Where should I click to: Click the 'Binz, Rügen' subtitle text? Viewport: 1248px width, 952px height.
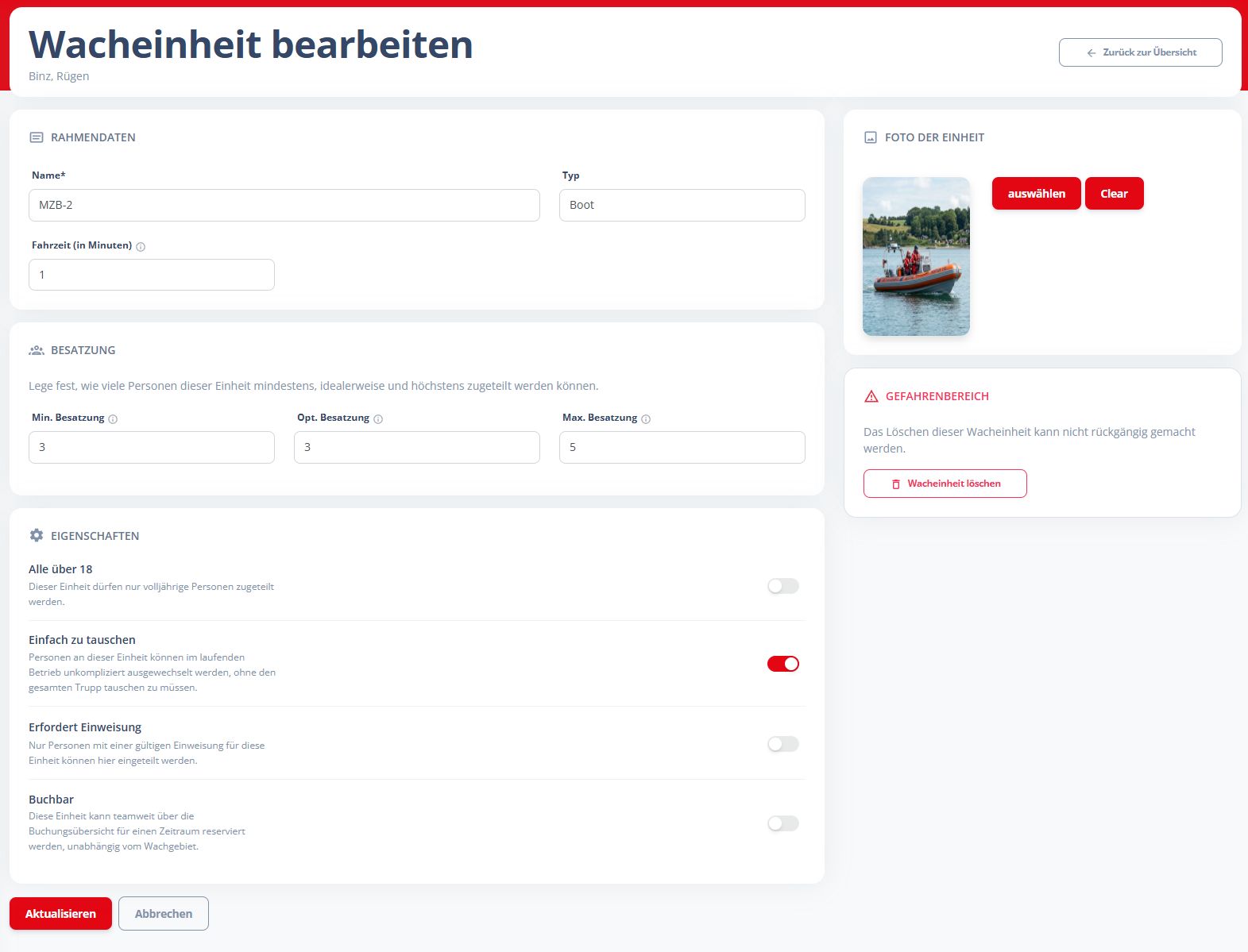pyautogui.click(x=59, y=76)
